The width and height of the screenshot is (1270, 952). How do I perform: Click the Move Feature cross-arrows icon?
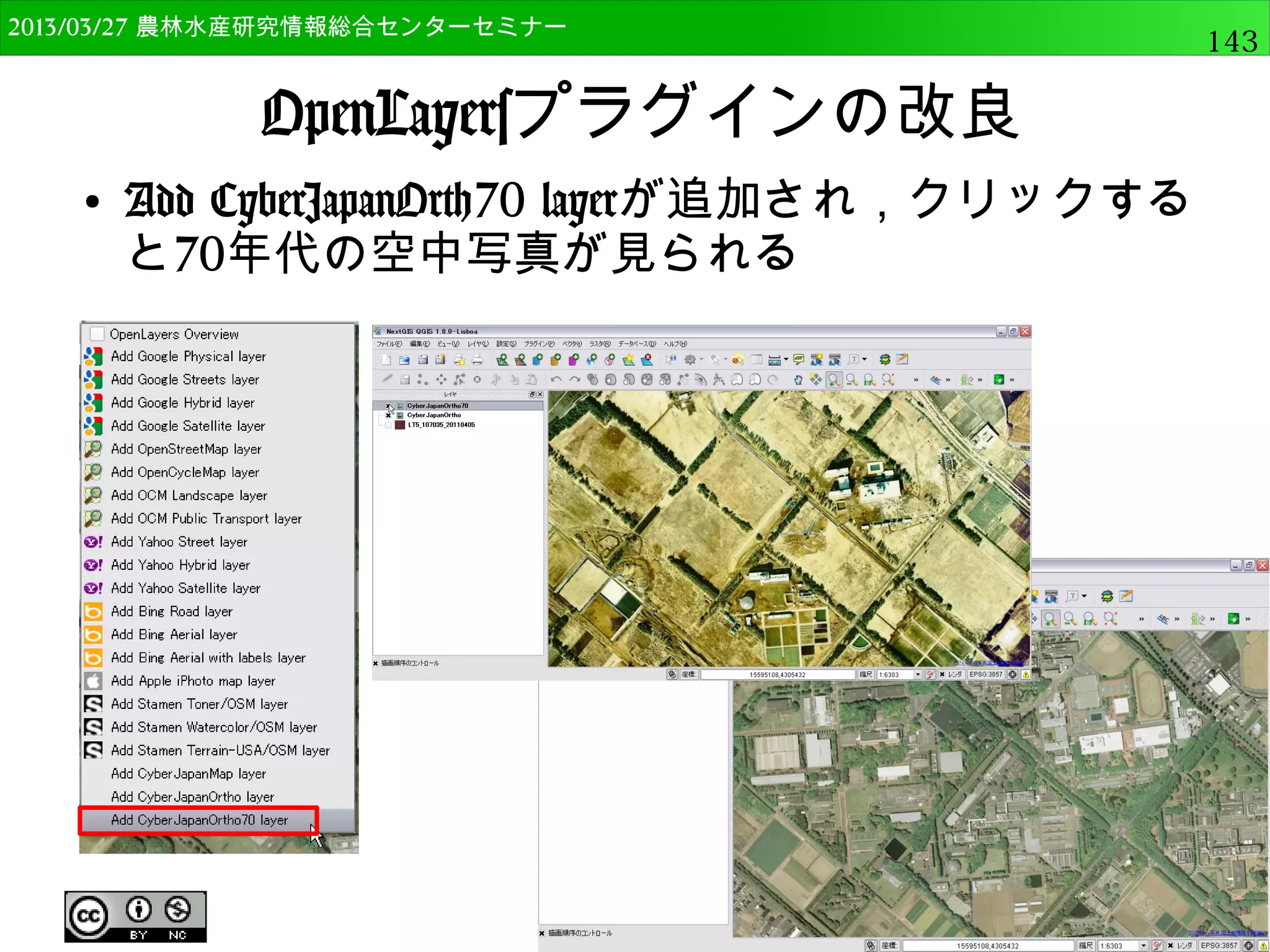pos(441,380)
